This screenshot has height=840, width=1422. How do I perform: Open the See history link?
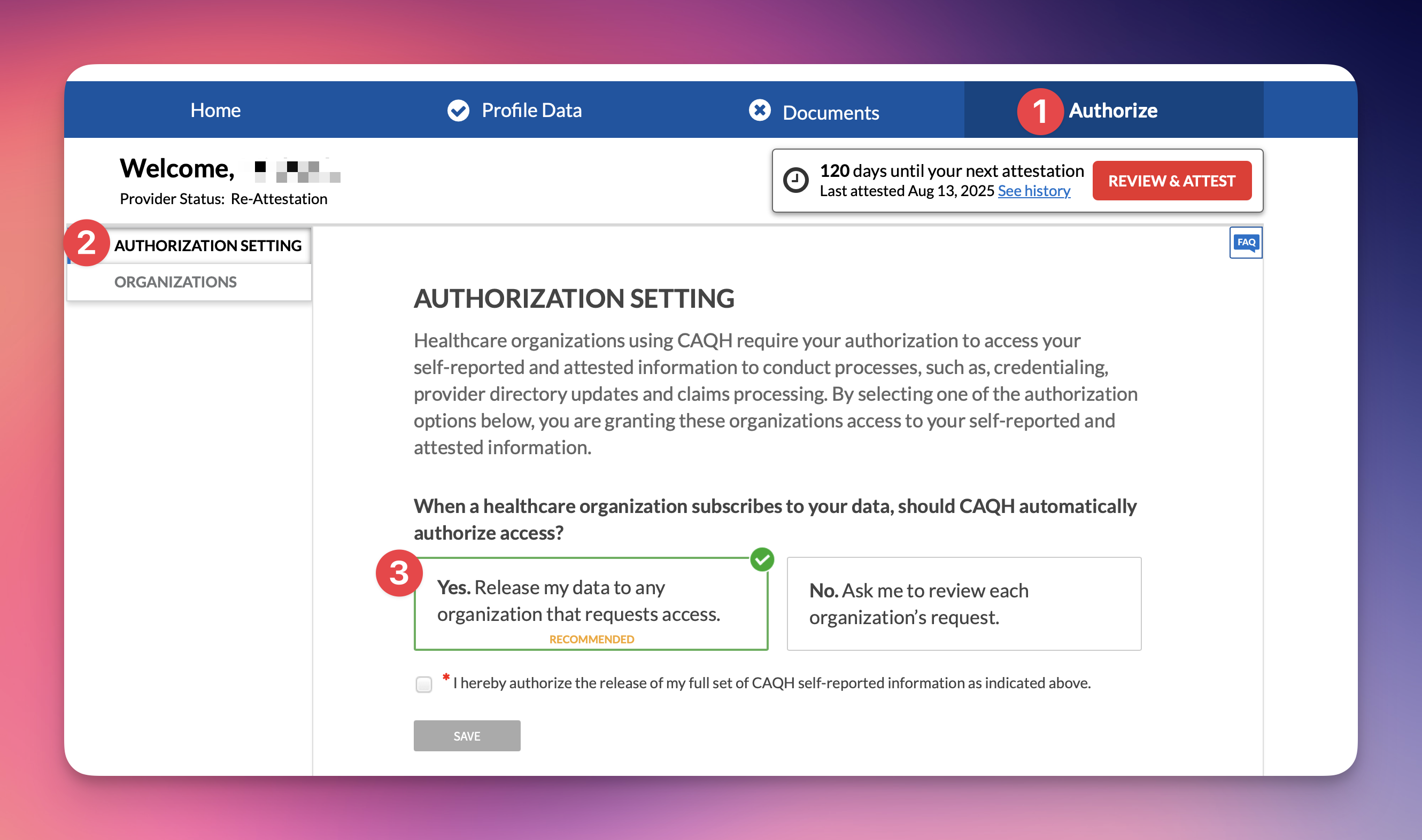click(1033, 191)
